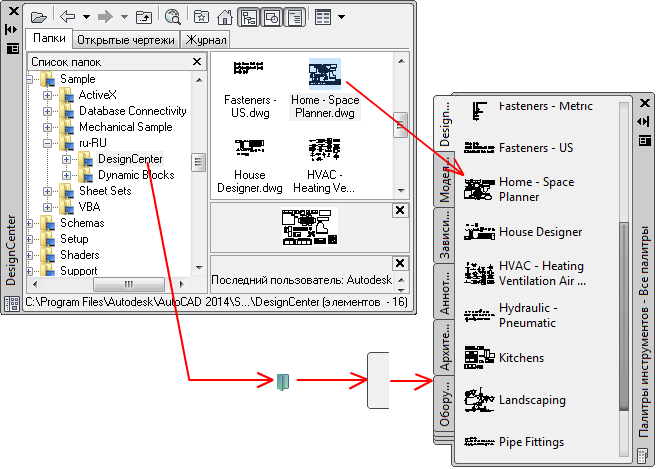Select the Pipe Fittings palette tool
The height and width of the screenshot is (469, 657).
(x=514, y=442)
